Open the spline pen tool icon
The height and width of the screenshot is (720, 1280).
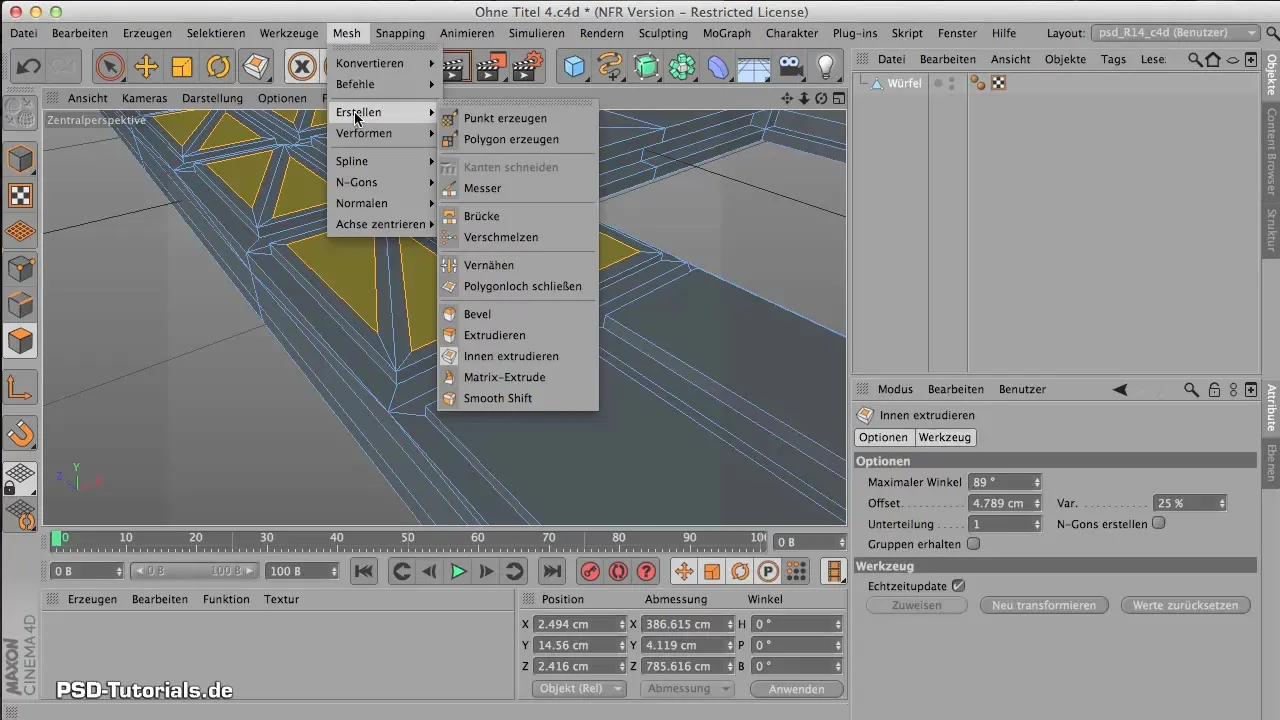pos(610,67)
